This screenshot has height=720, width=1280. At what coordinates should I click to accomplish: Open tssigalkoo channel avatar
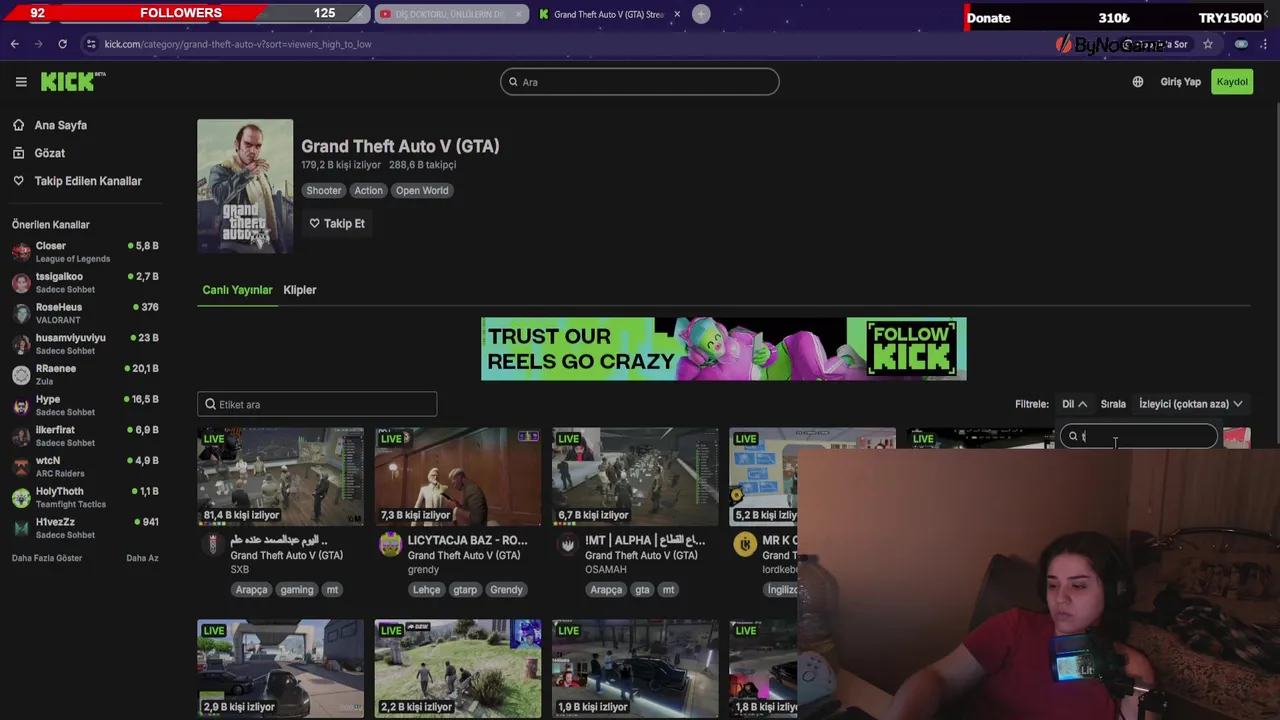point(21,283)
